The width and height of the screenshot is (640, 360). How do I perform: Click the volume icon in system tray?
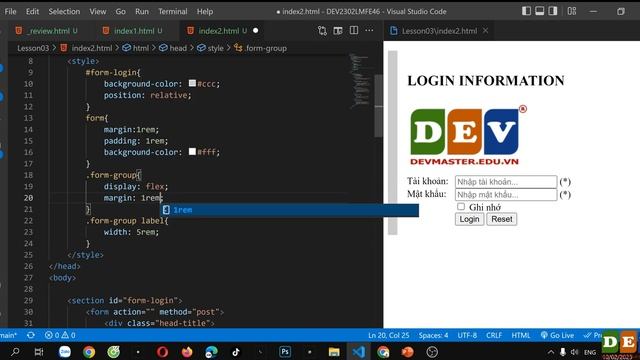pos(575,352)
